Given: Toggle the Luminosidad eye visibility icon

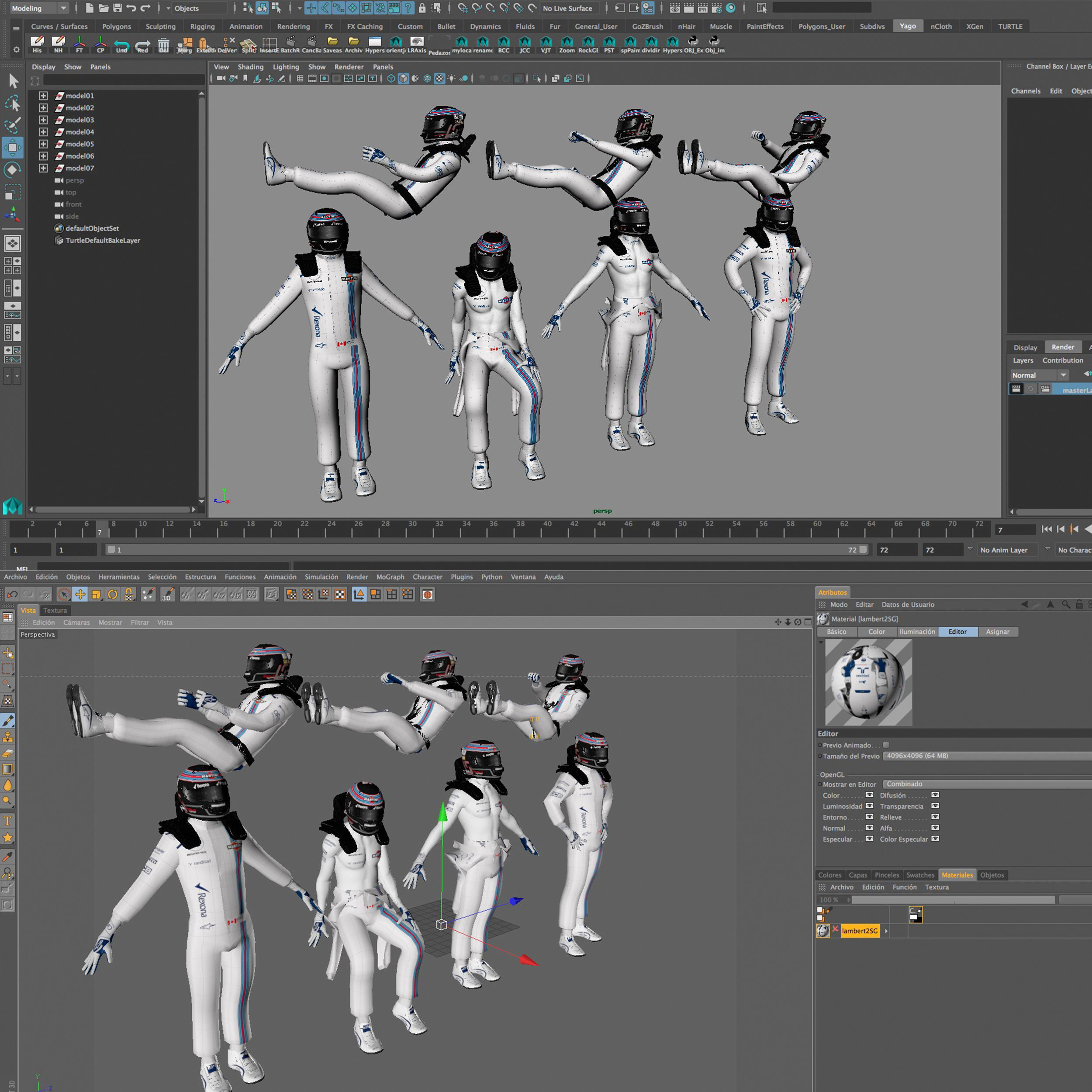Looking at the screenshot, I should click(869, 806).
